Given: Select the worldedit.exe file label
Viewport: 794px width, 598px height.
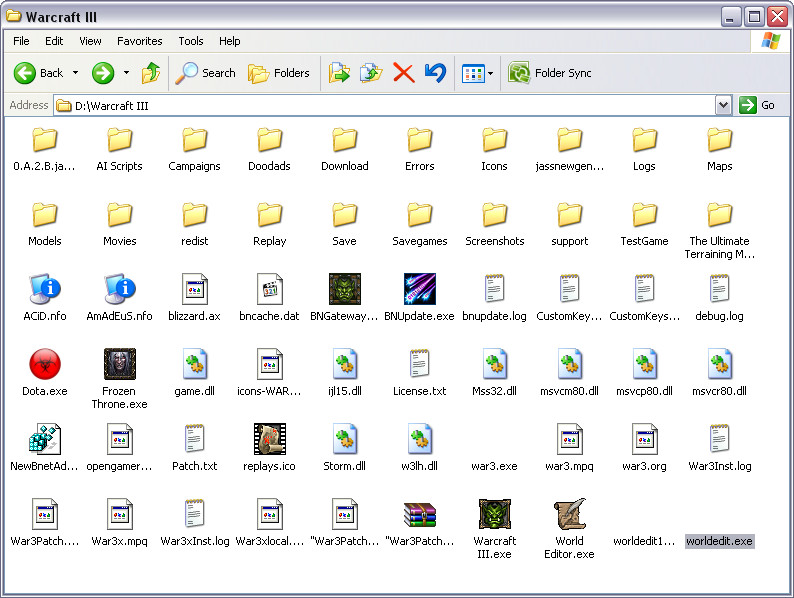Looking at the screenshot, I should (720, 541).
